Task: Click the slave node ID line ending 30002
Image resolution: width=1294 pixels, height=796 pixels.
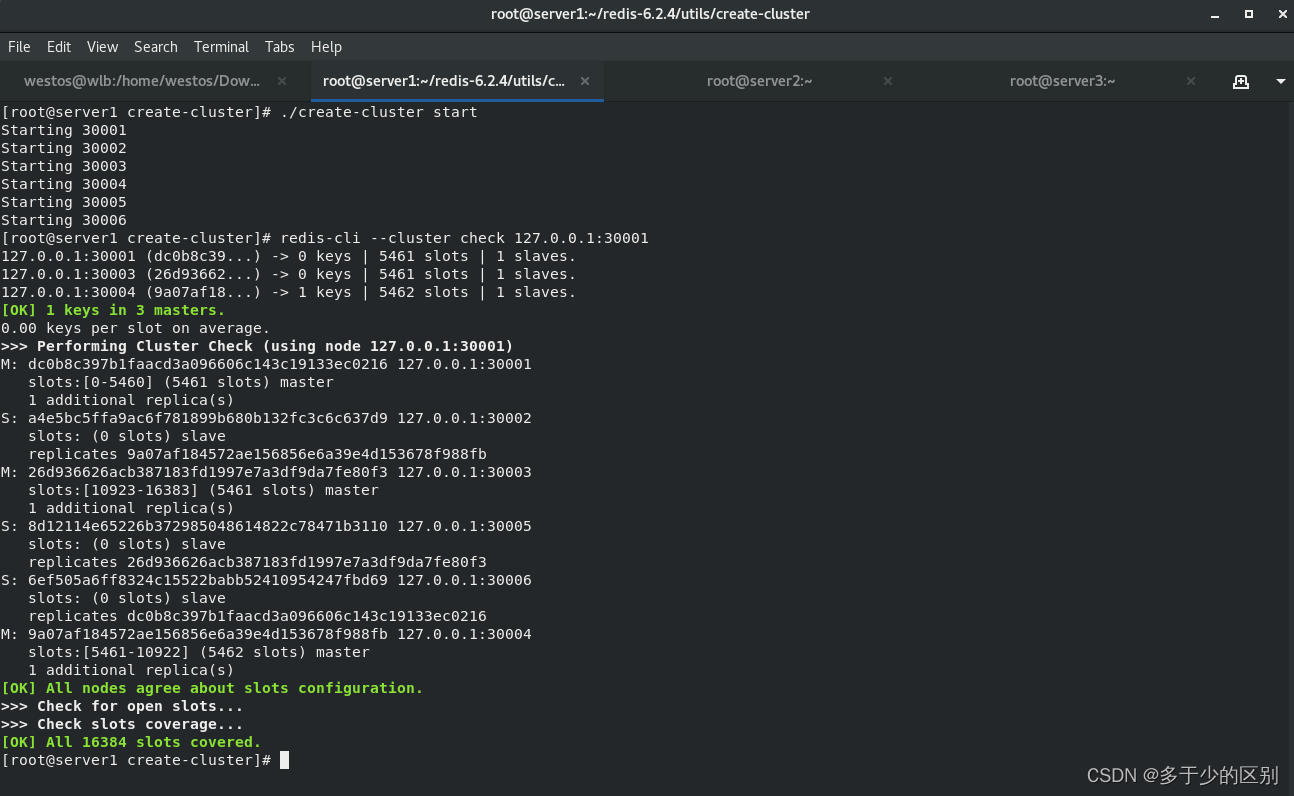Action: pos(266,418)
